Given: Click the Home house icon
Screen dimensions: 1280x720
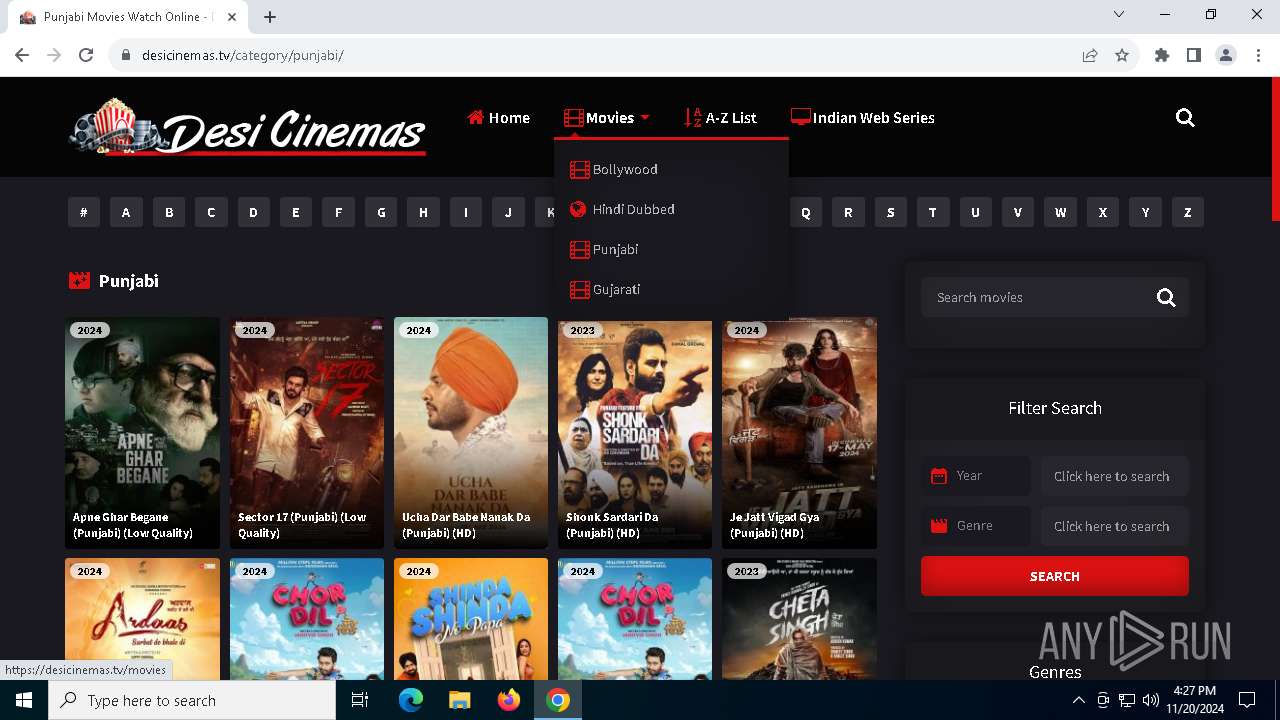Looking at the screenshot, I should point(476,117).
